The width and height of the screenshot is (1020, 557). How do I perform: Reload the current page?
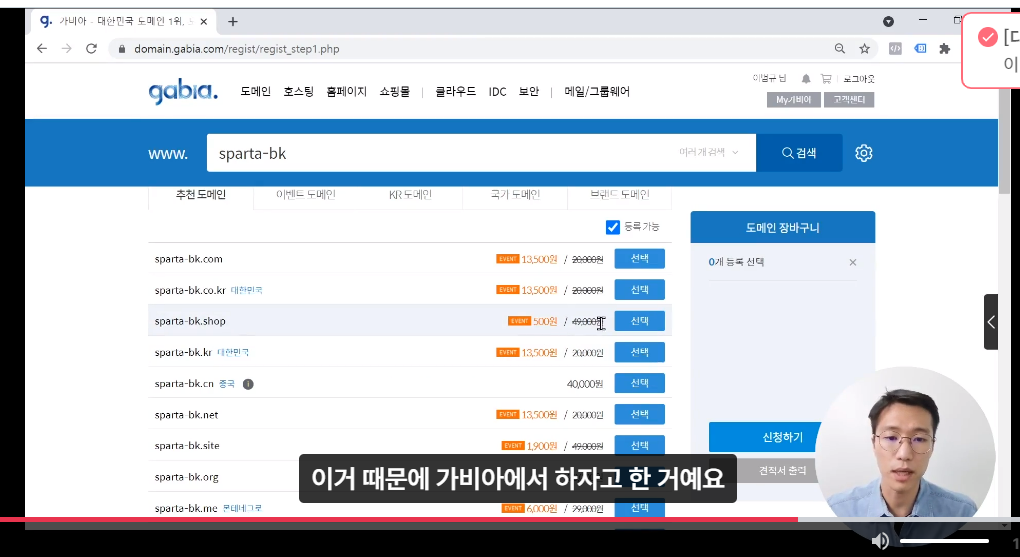pos(91,49)
